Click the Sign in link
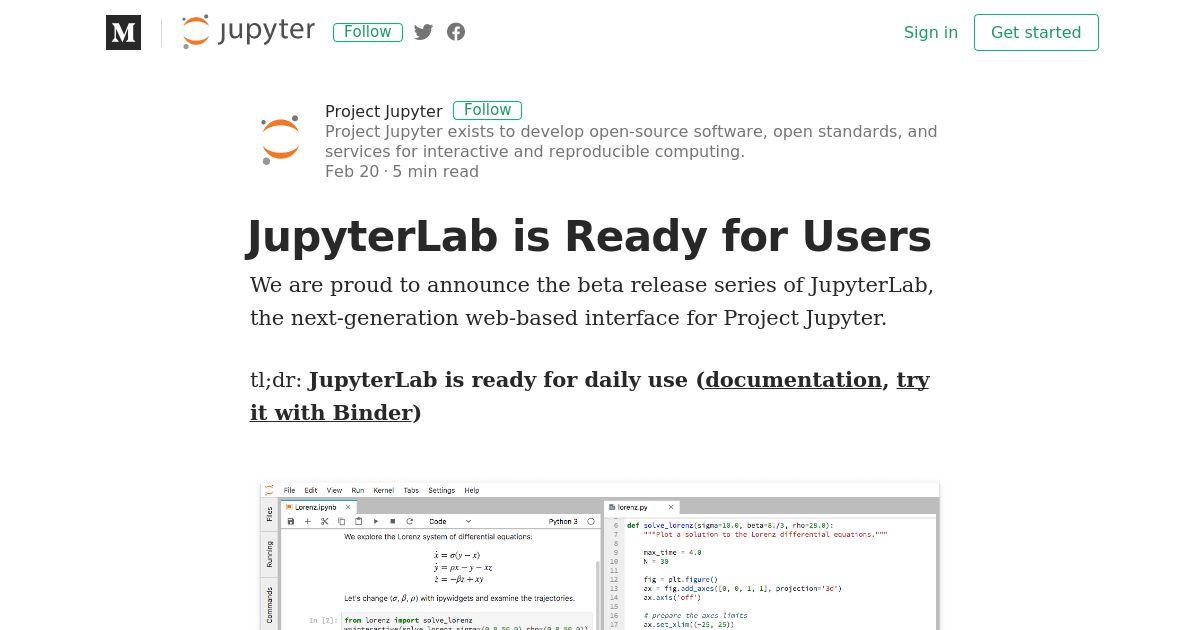 (931, 32)
